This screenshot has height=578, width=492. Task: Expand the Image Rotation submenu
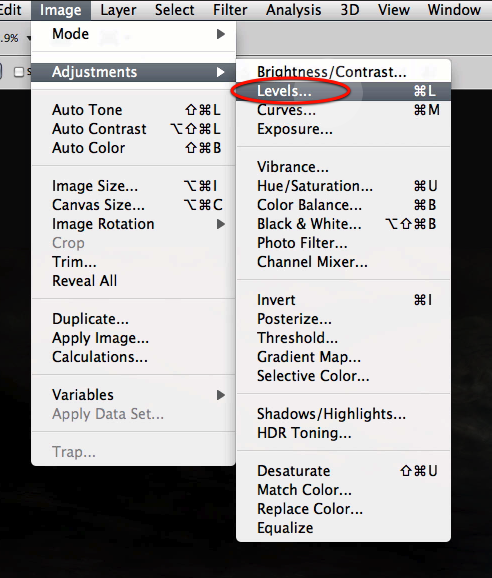coord(133,224)
